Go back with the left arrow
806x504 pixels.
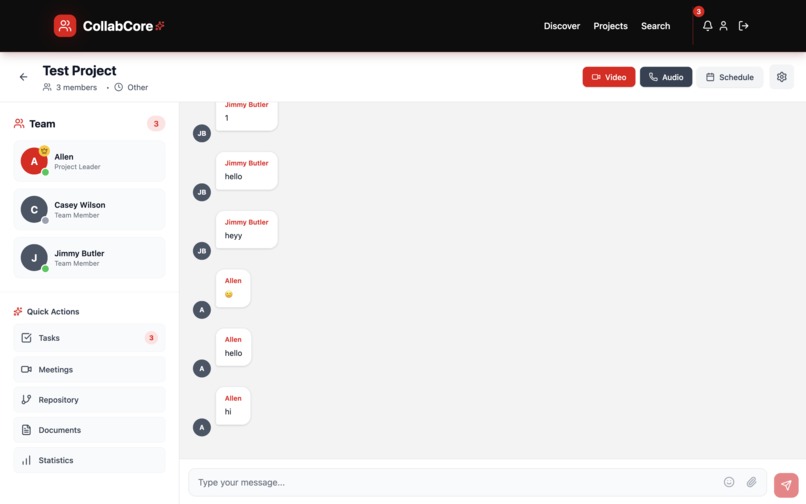point(24,77)
